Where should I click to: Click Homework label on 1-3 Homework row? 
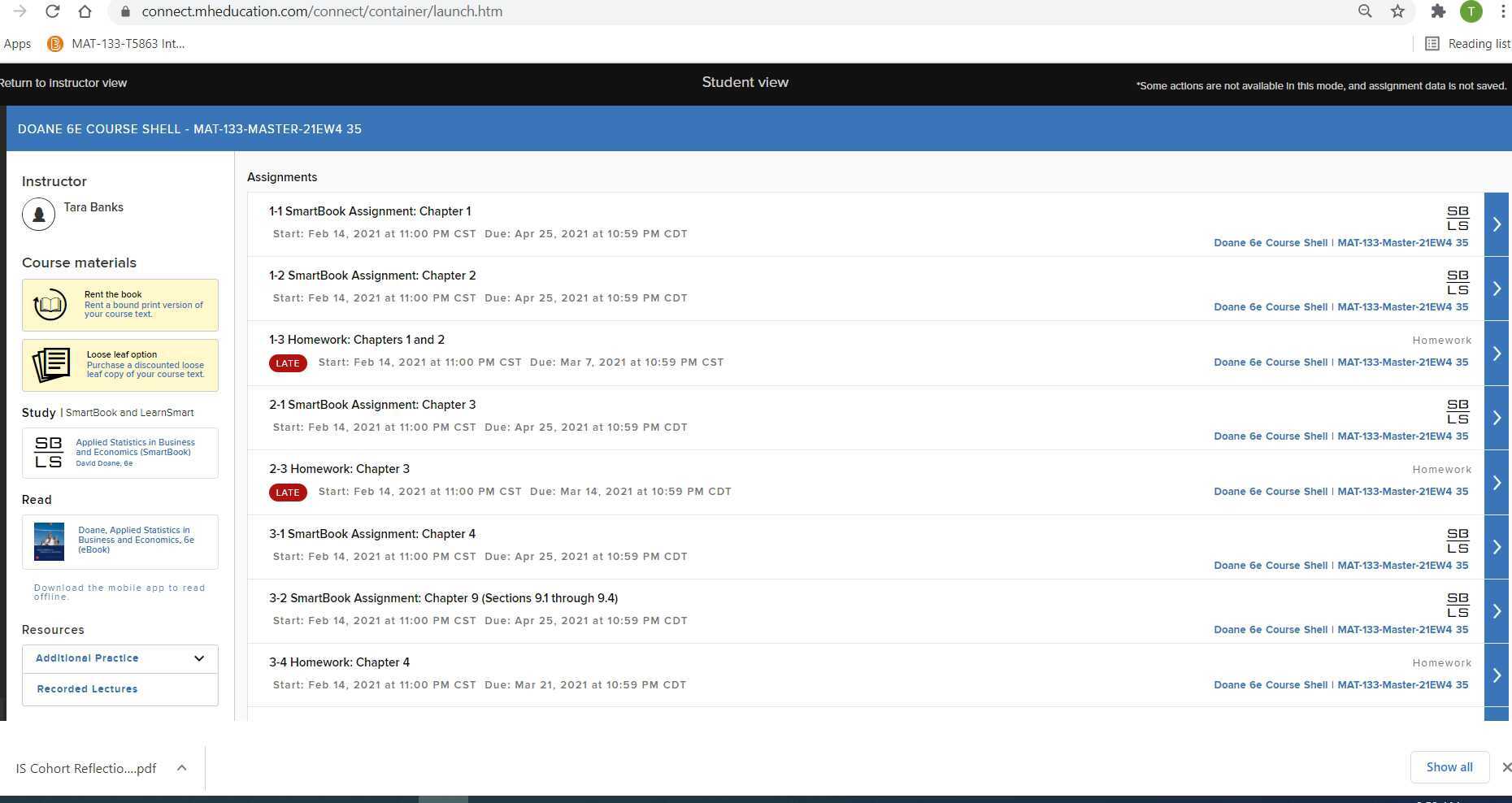1441,341
